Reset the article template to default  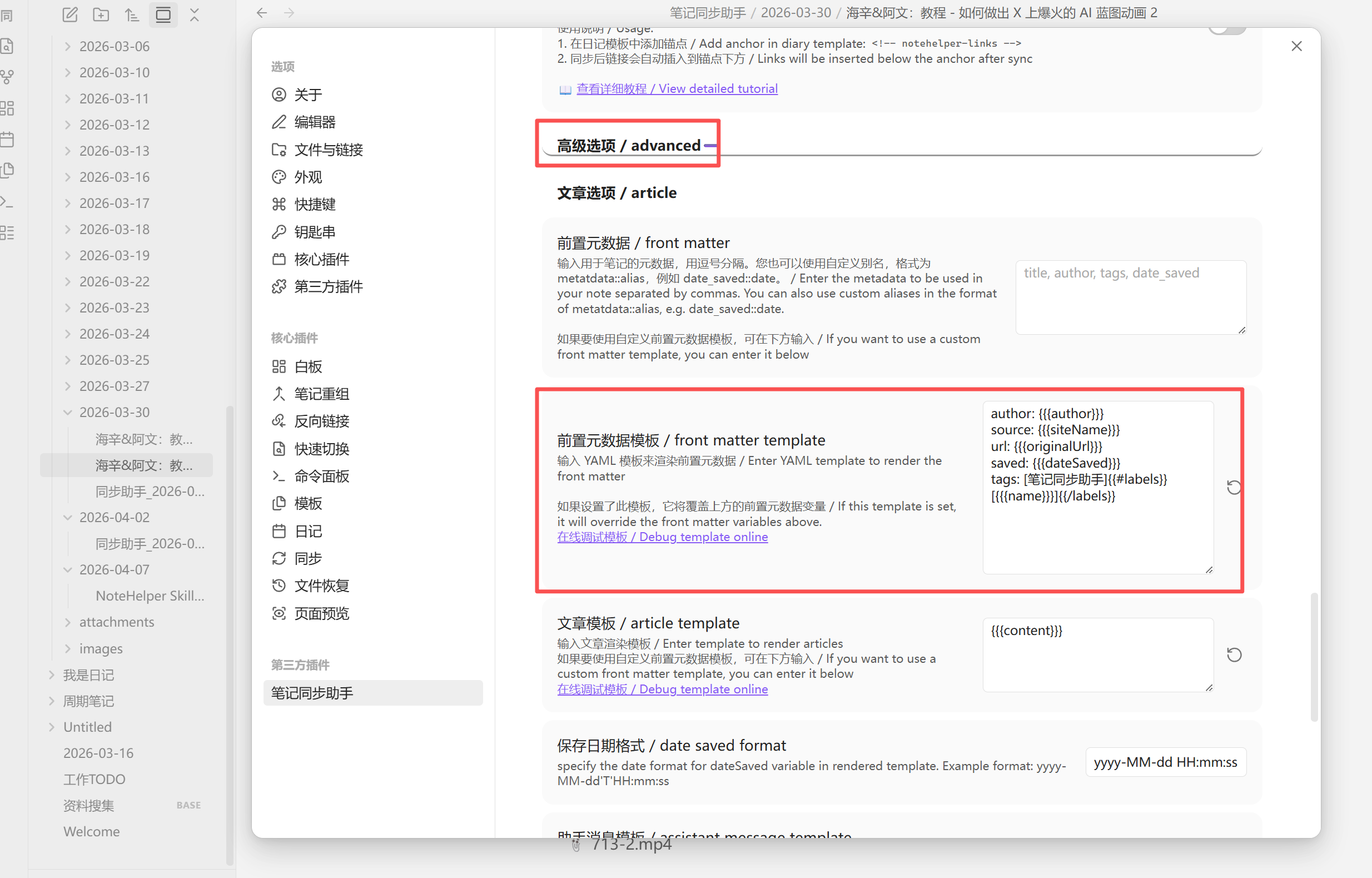(1234, 654)
